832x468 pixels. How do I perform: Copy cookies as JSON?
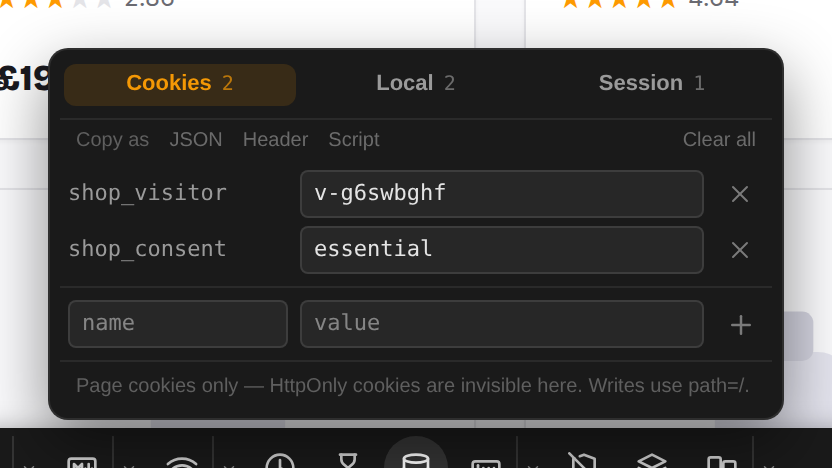tap(196, 140)
